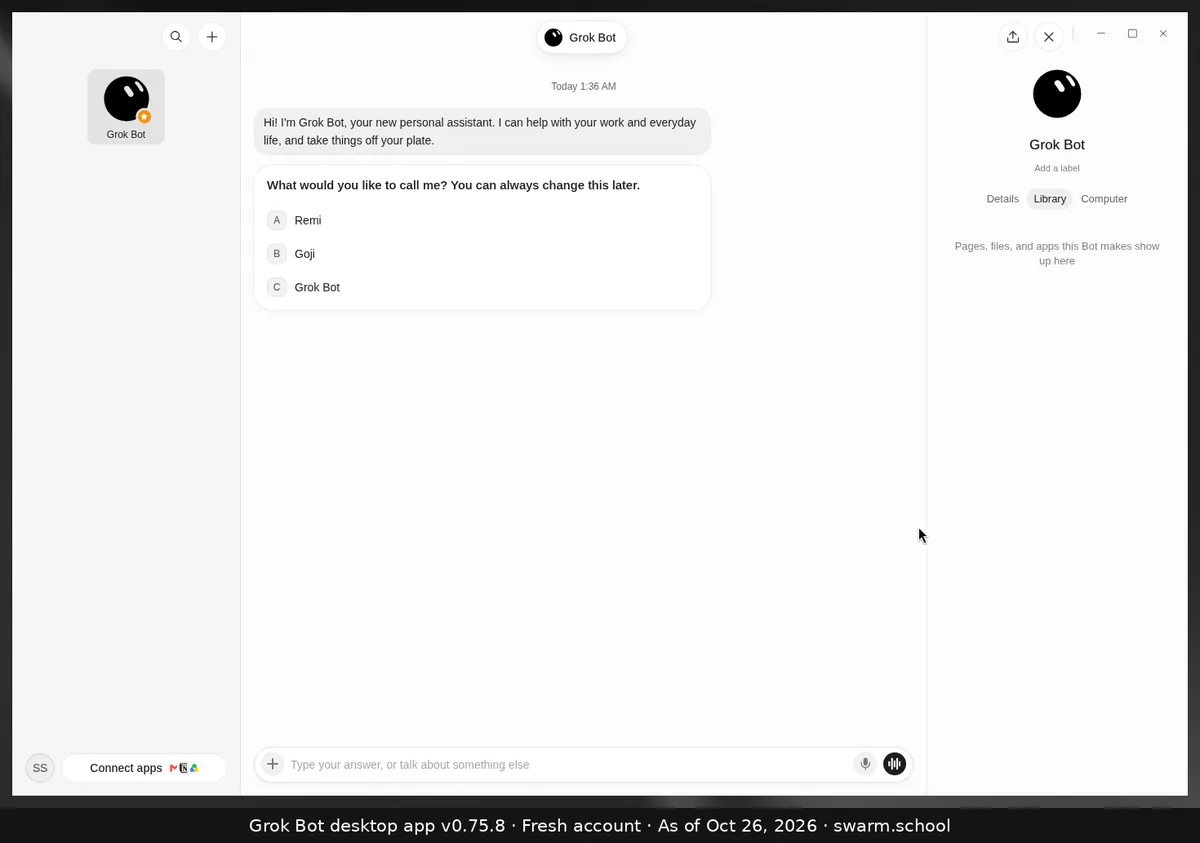Activate the microphone dictation icon
The image size is (1200, 843).
pyautogui.click(x=865, y=764)
